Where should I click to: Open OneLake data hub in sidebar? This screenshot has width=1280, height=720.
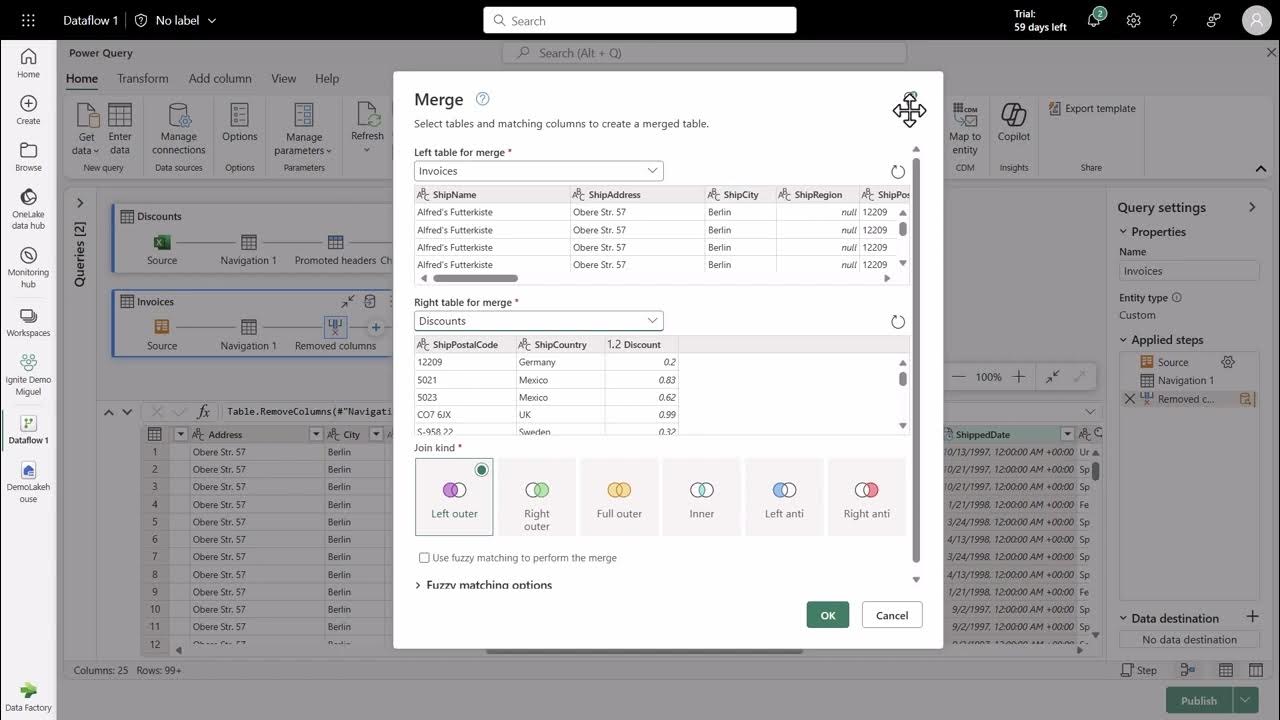click(28, 210)
